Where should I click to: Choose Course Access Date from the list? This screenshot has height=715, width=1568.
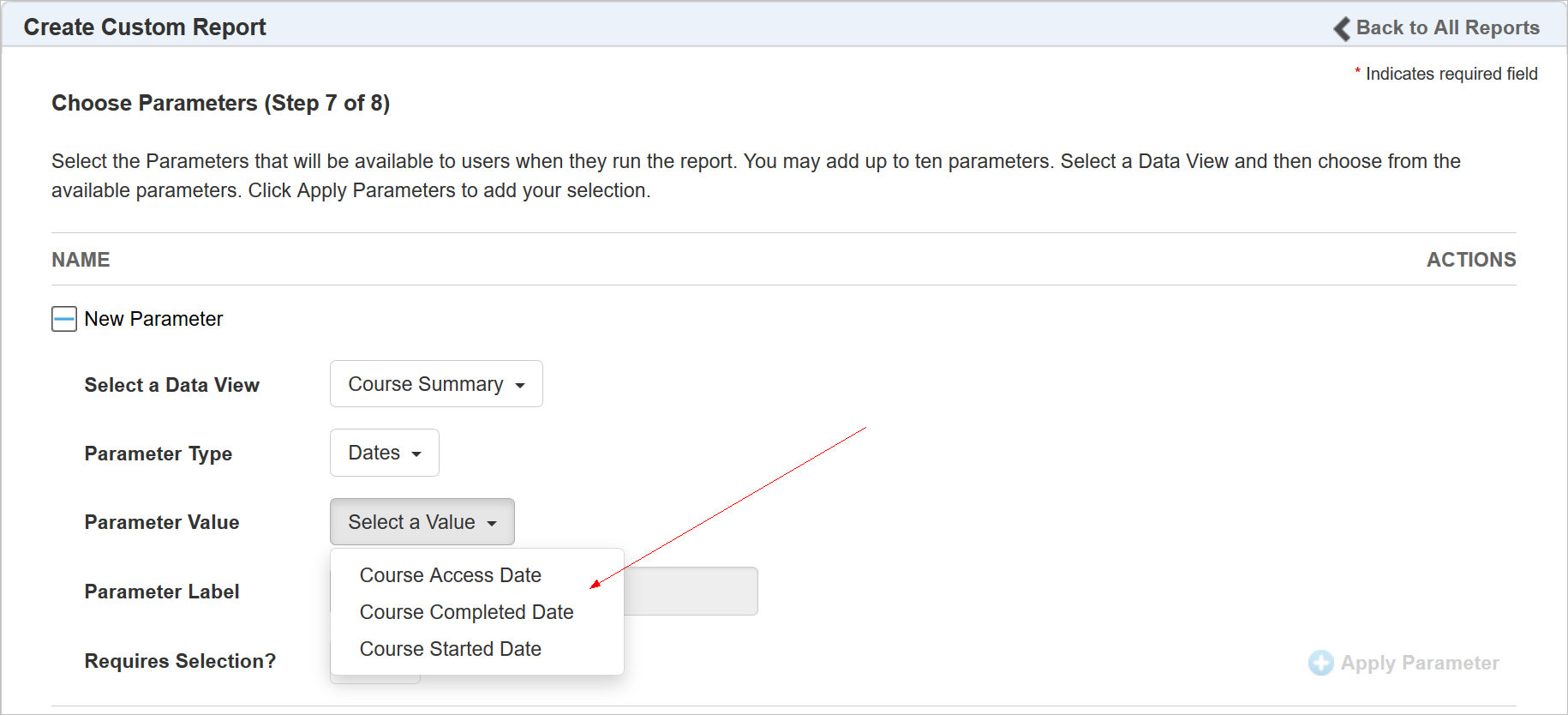pos(450,575)
